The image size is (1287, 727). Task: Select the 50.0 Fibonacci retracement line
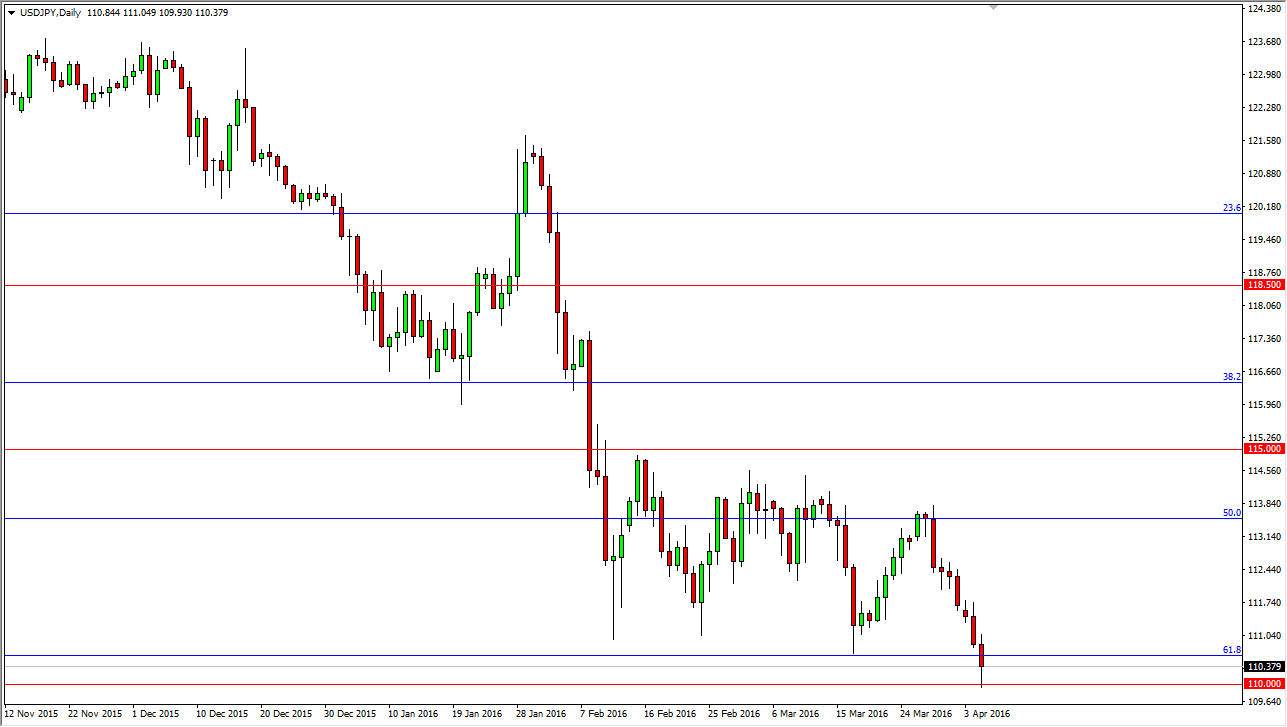pyautogui.click(x=600, y=518)
